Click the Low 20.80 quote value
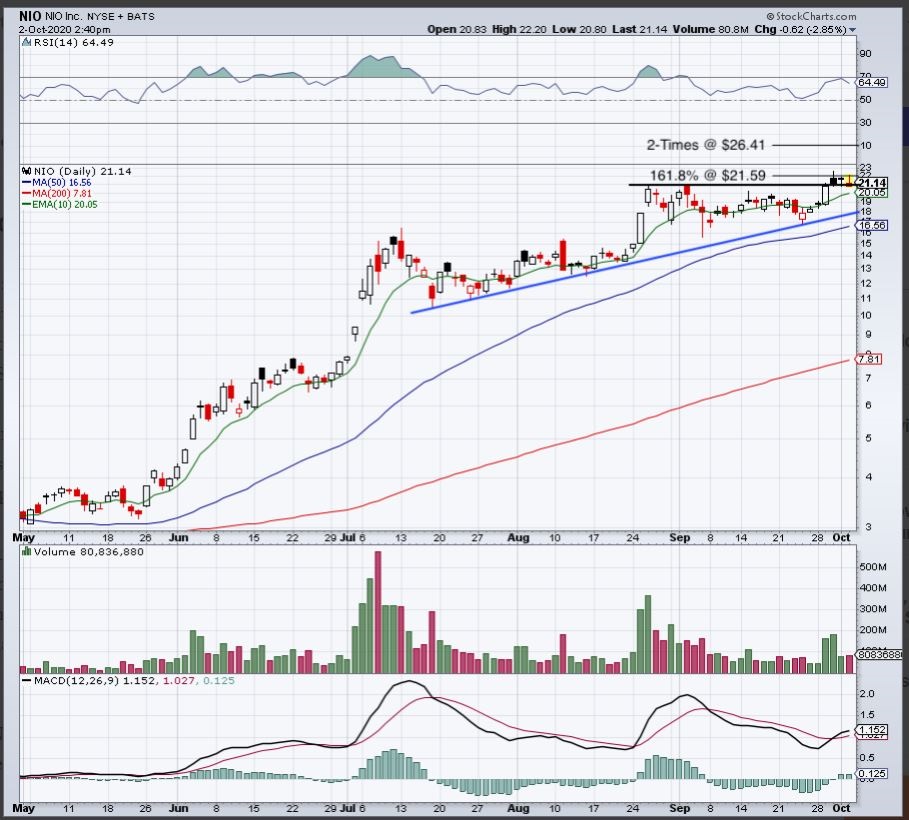 [x=579, y=30]
